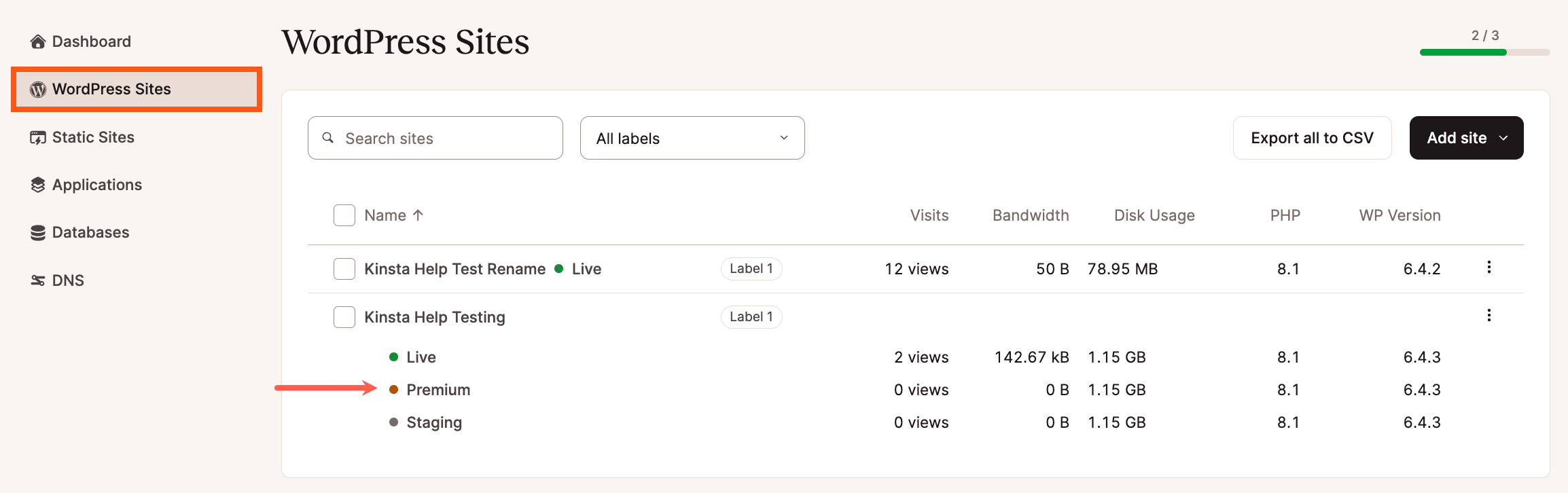Click the Disk Usage column header
This screenshot has width=1568, height=493.
point(1154,215)
